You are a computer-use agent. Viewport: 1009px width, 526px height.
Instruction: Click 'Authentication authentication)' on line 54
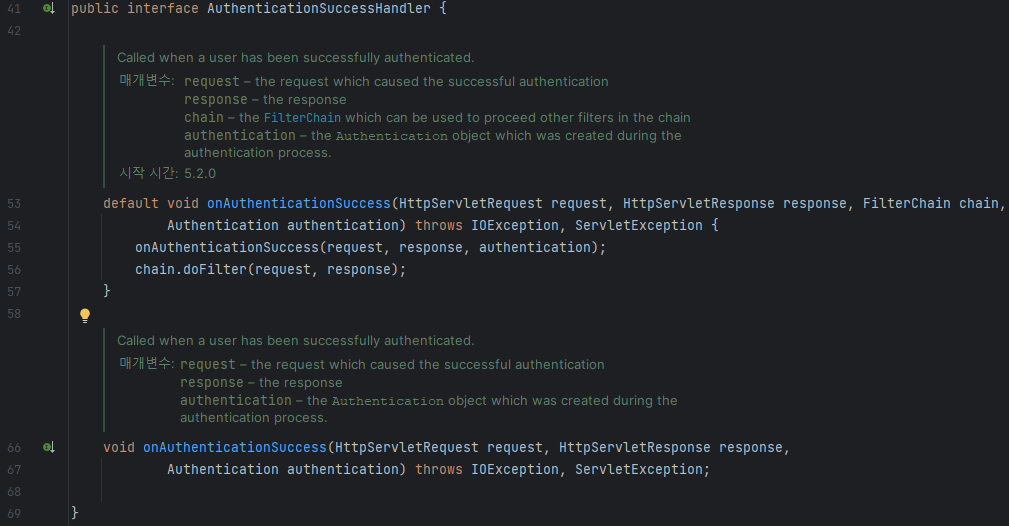click(x=286, y=225)
